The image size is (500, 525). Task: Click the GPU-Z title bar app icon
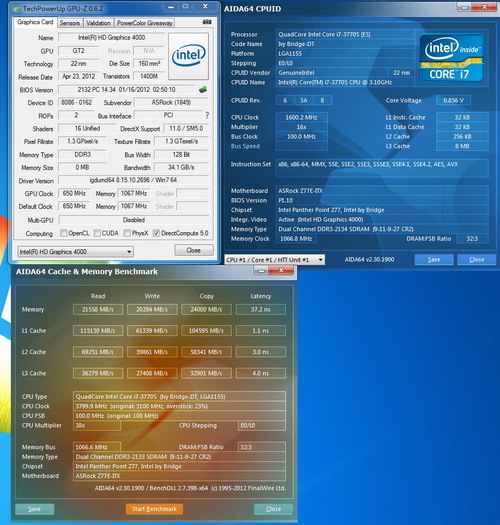click(16, 9)
